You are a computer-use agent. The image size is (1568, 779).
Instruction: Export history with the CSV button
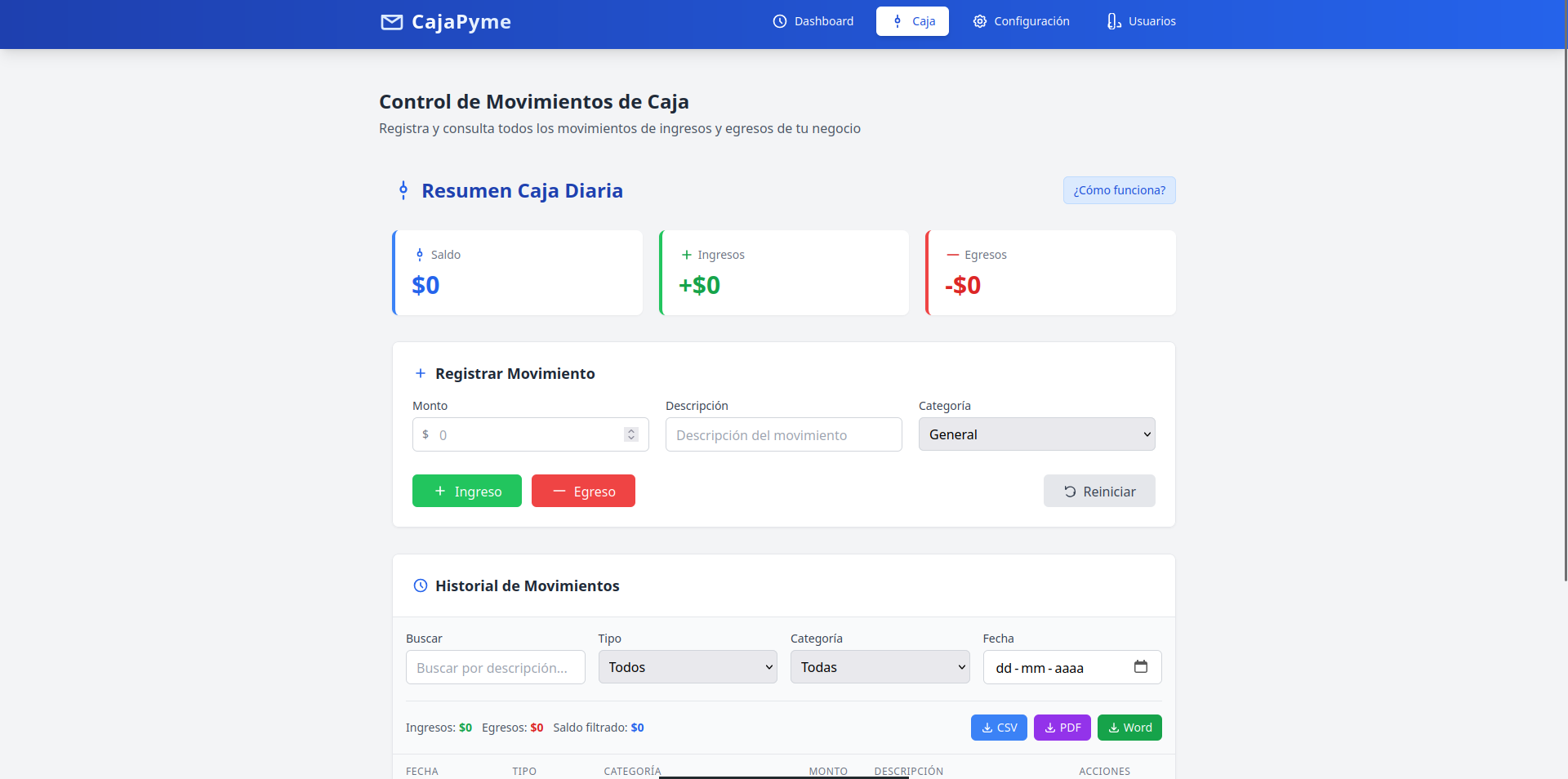point(999,728)
